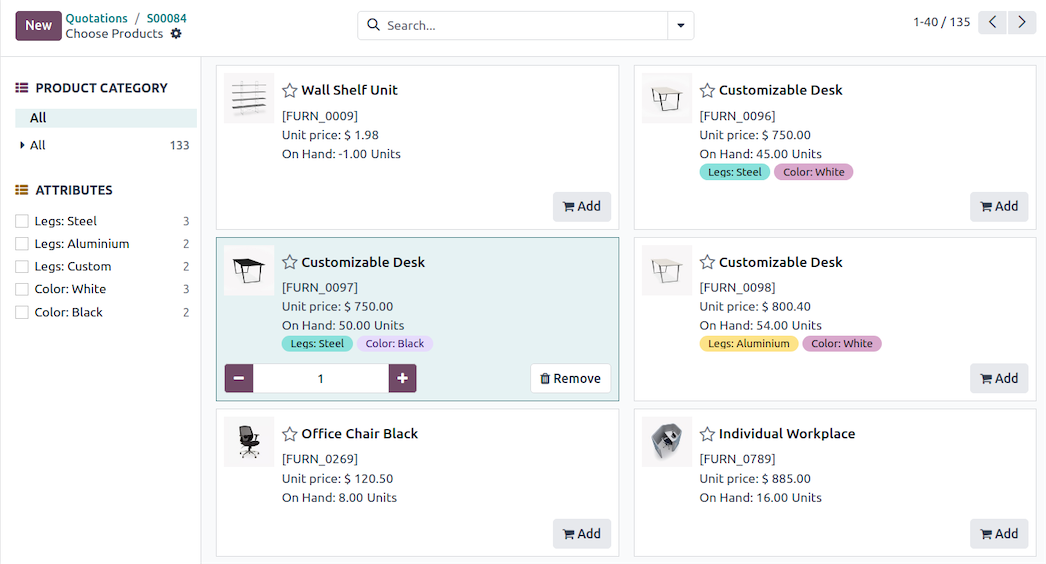Tick the Color: Black attribute checkbox

[x=22, y=312]
